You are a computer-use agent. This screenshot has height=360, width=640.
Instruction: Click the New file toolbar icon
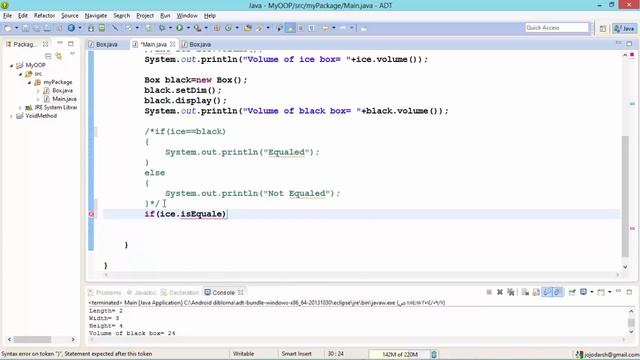coord(8,28)
